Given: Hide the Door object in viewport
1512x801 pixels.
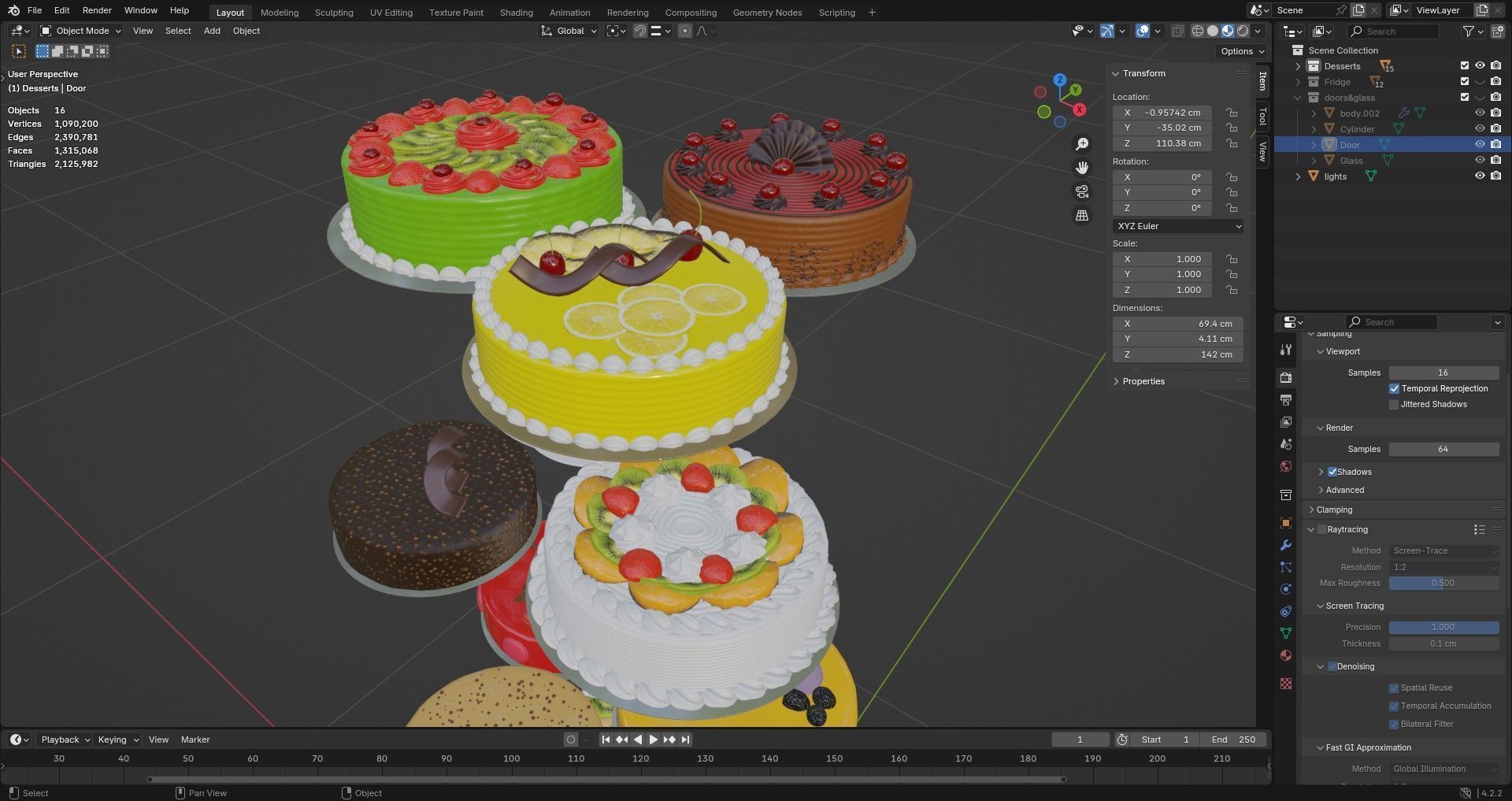Looking at the screenshot, I should click(1480, 145).
